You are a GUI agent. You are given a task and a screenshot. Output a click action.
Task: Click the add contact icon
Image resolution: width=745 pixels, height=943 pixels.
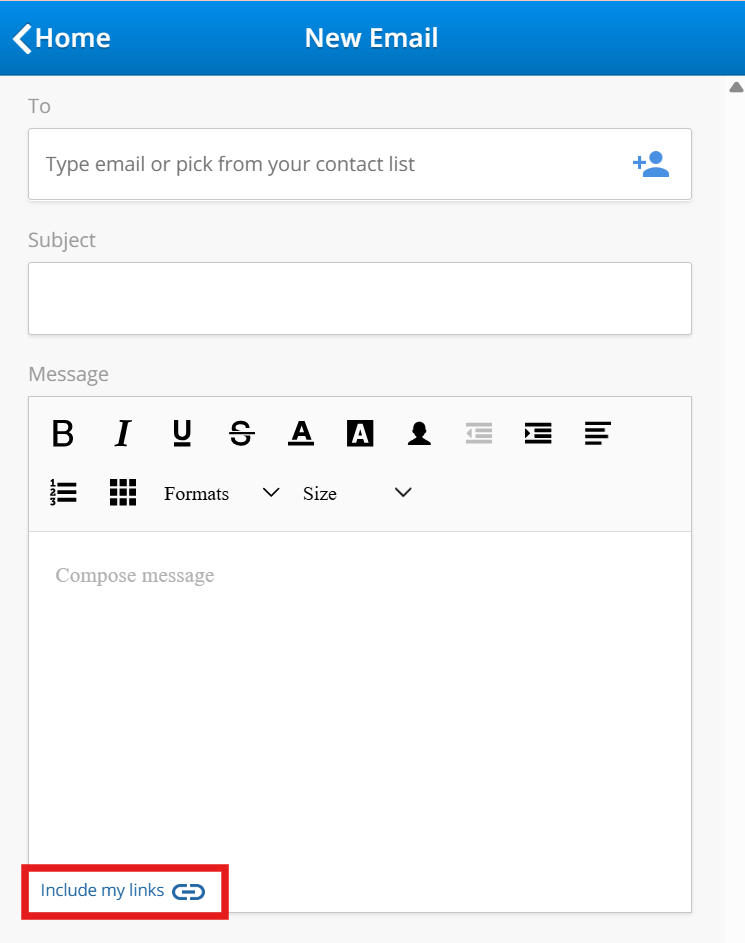(x=651, y=164)
